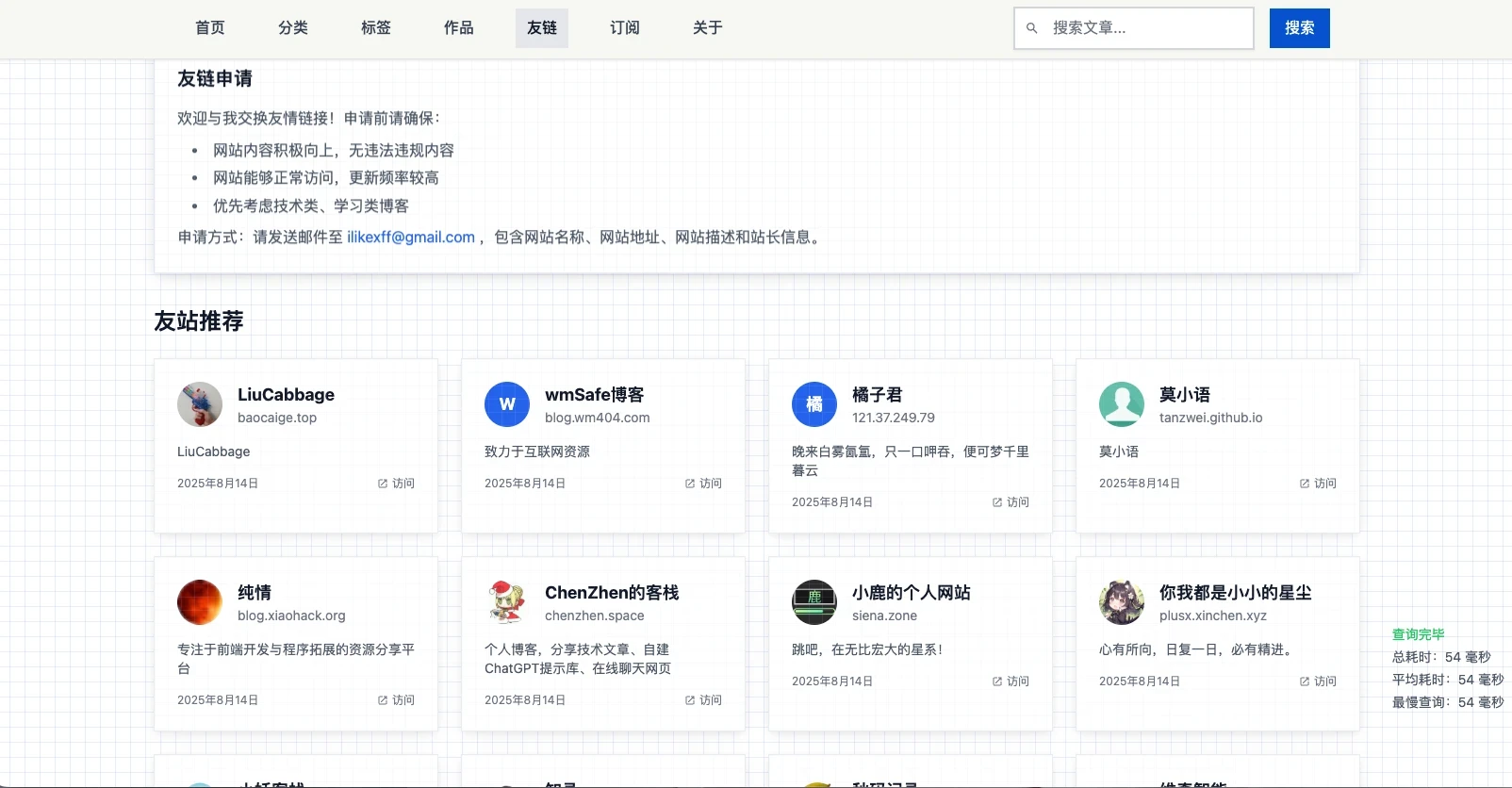Screen dimensions: 1512x788
Task: Click the chenzhen.space domain text
Action: pos(595,616)
